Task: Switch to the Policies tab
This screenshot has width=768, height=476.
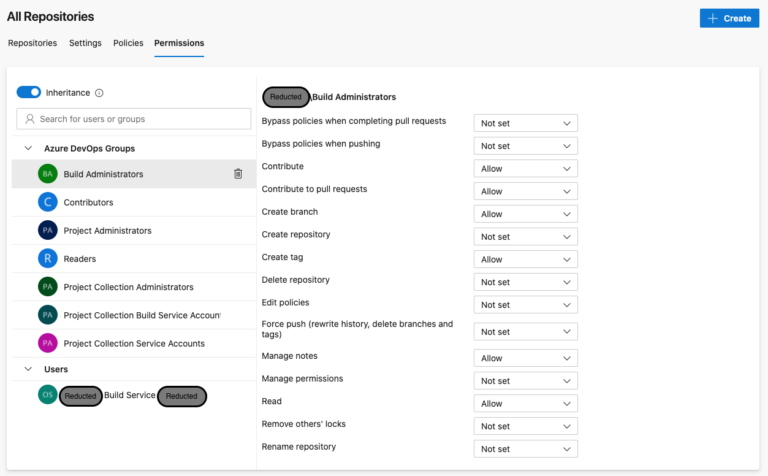Action: pos(128,43)
